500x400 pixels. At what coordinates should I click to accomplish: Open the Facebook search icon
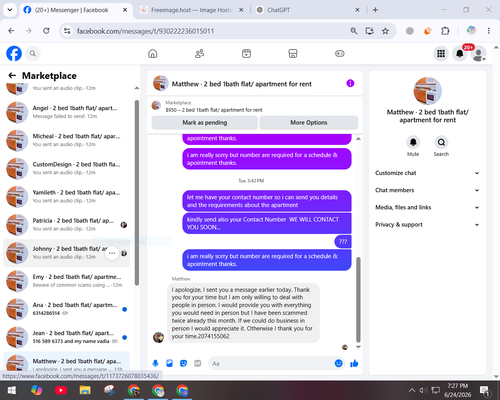(x=33, y=53)
